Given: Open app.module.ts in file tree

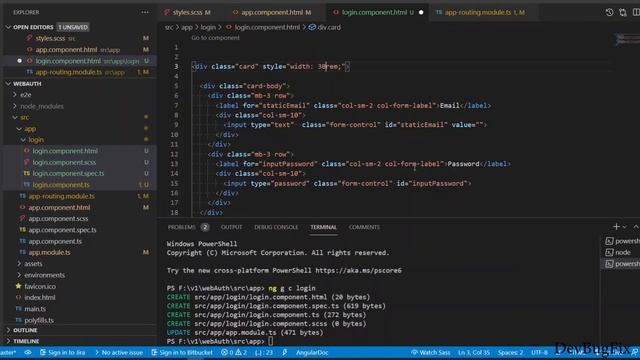Looking at the screenshot, I should click(x=49, y=252).
